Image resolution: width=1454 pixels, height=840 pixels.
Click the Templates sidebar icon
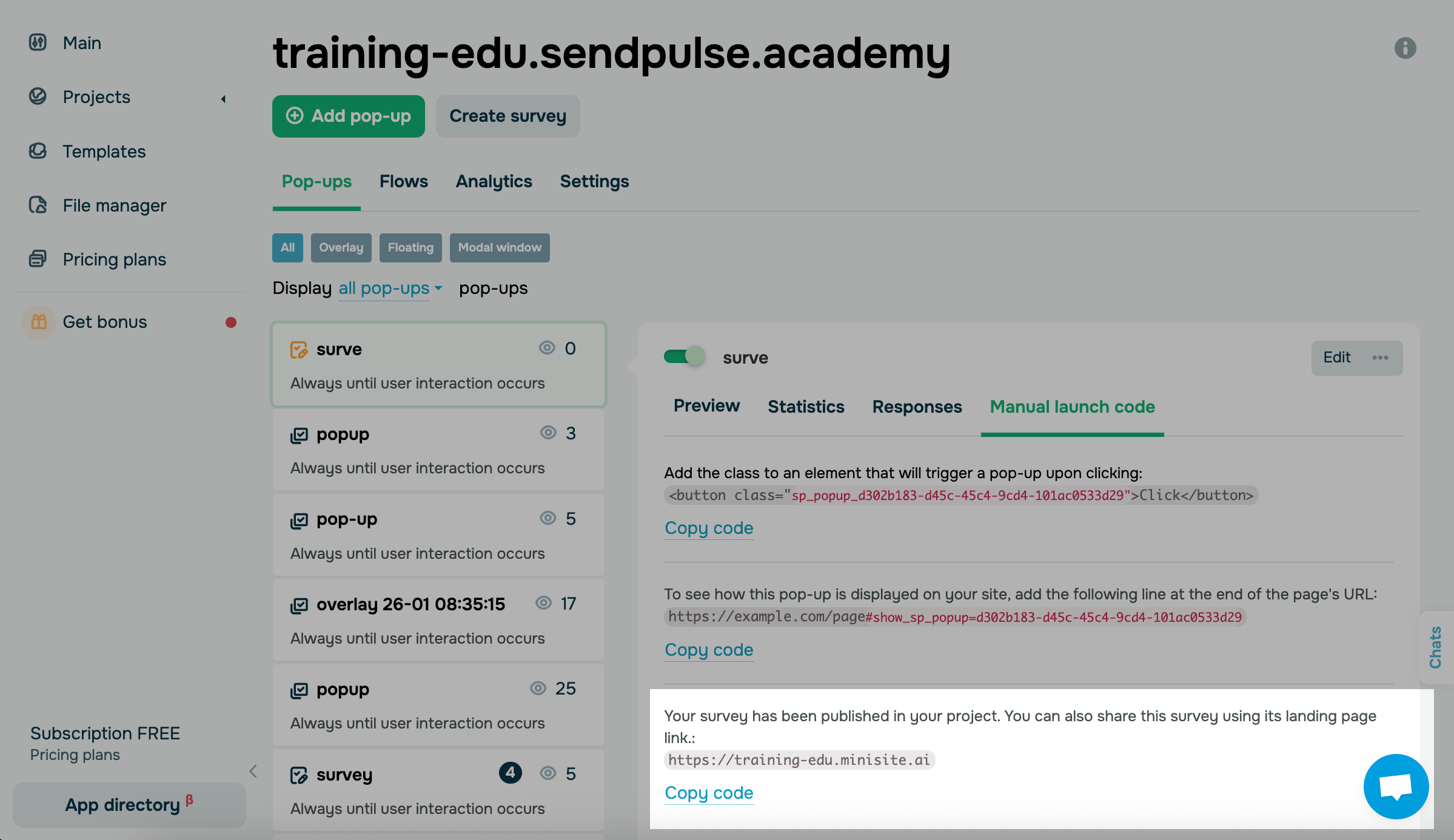pyautogui.click(x=38, y=151)
